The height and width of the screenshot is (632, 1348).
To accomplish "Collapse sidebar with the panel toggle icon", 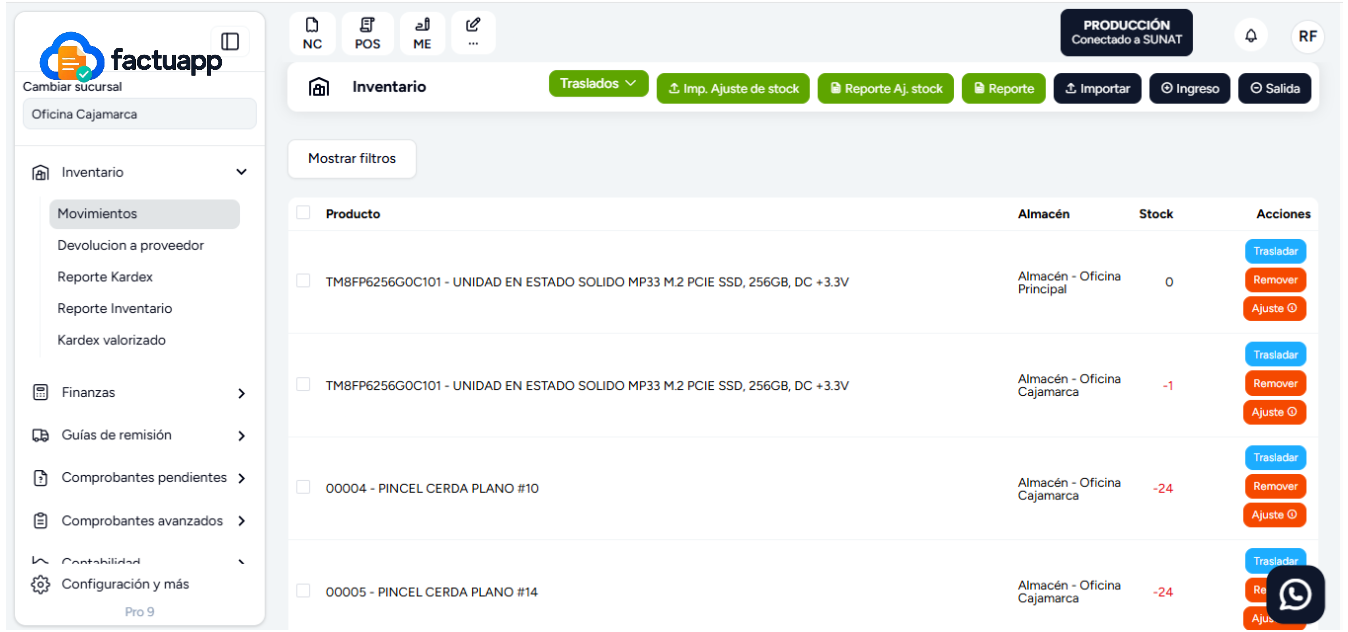I will [230, 41].
